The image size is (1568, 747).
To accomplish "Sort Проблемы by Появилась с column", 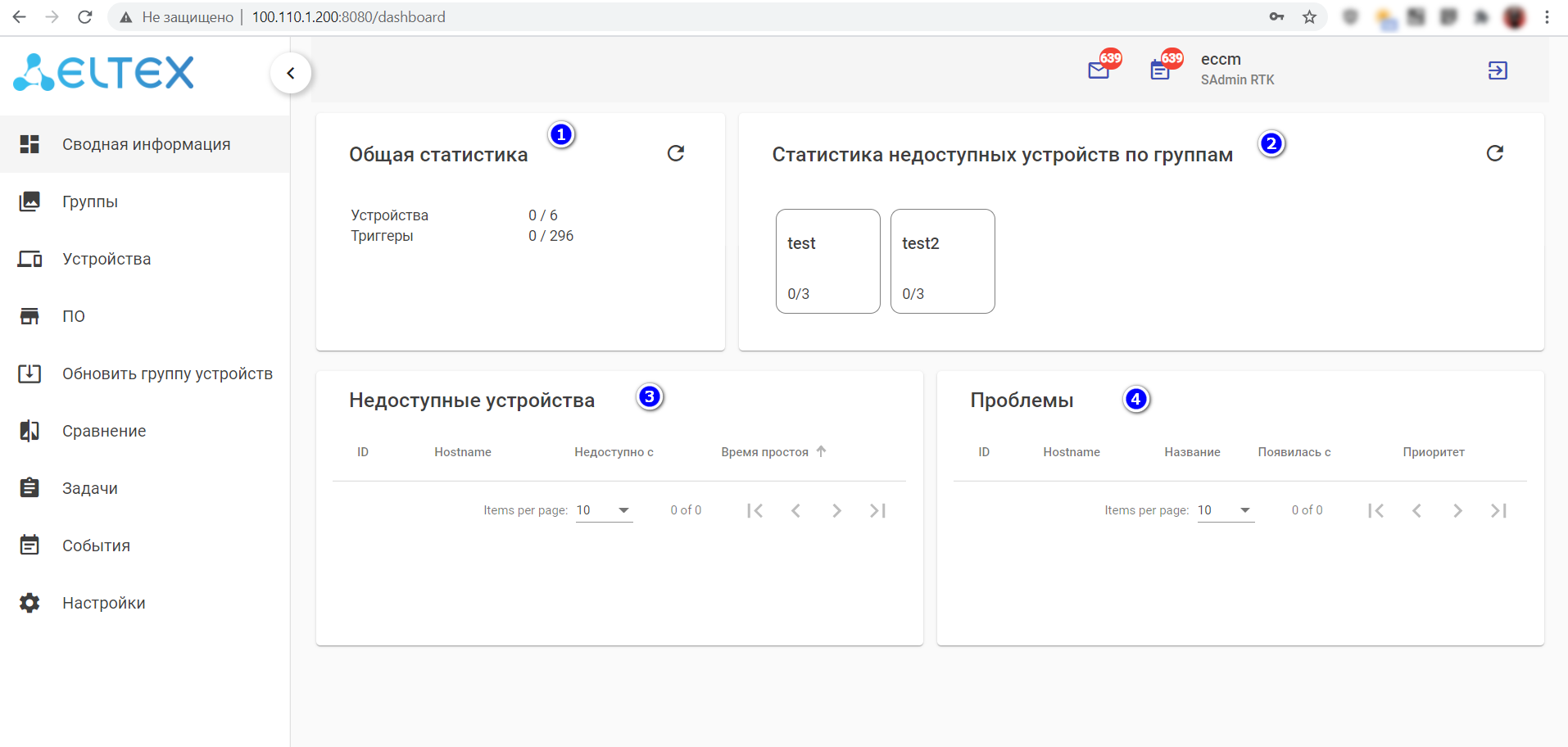I will 1294,452.
